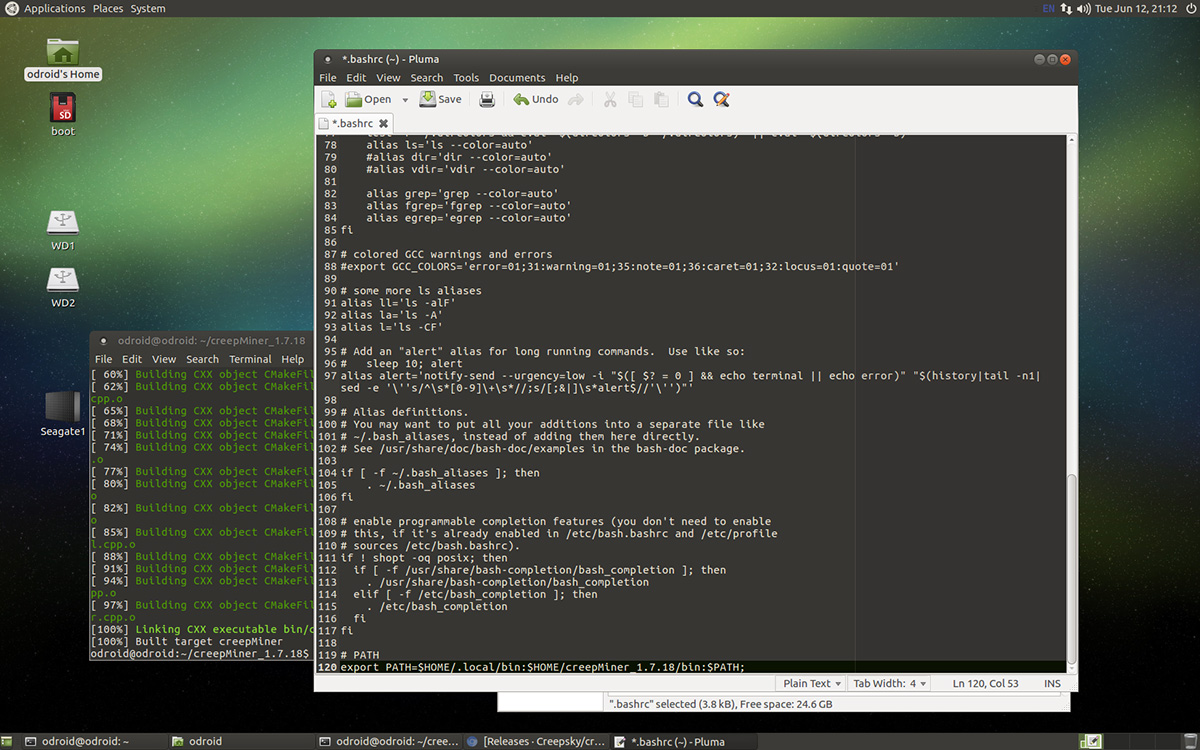This screenshot has width=1200, height=750.
Task: Select the *.bashrc document tab
Action: tap(353, 124)
